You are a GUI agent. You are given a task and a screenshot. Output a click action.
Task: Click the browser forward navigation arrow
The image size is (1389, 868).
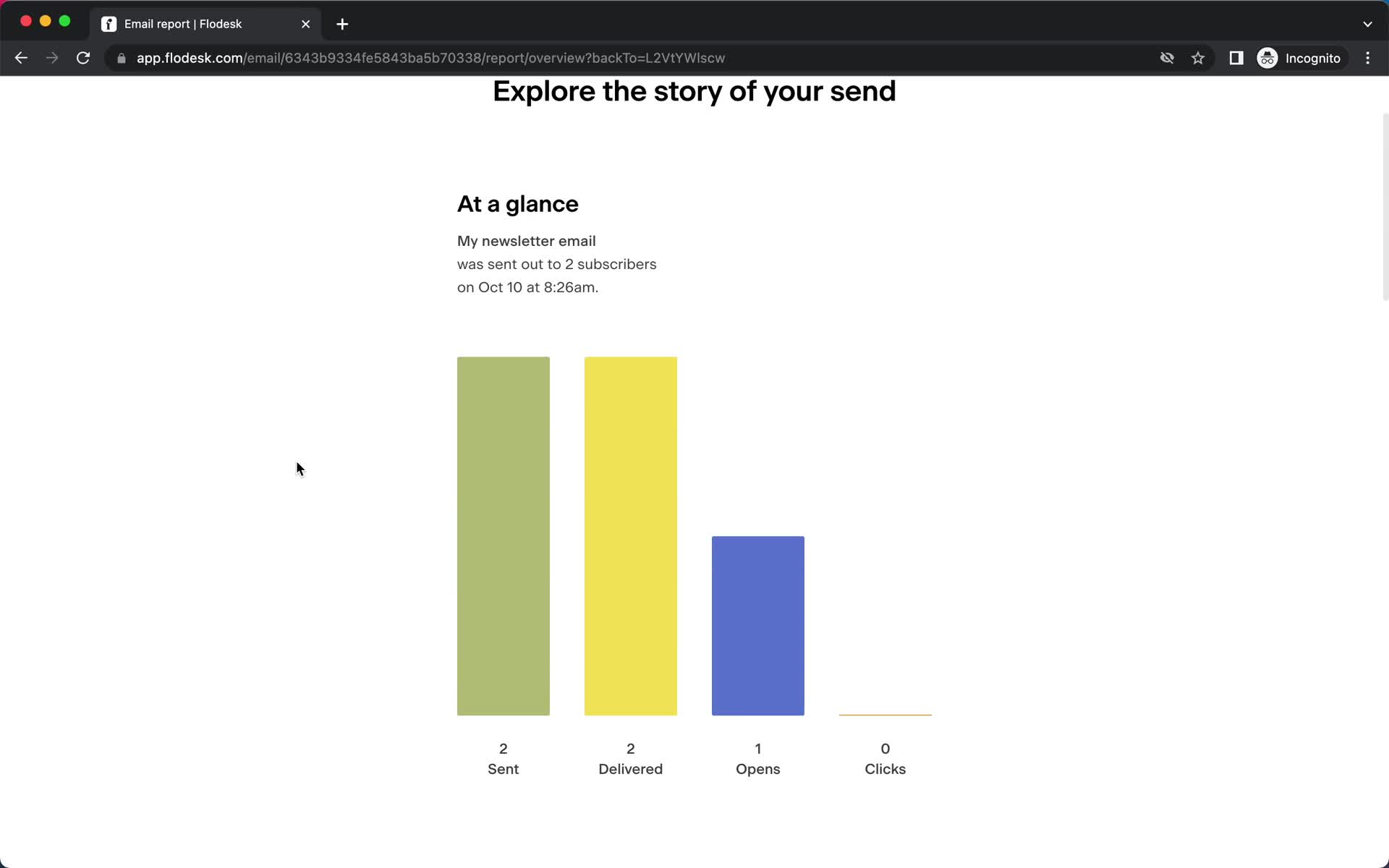pyautogui.click(x=52, y=58)
